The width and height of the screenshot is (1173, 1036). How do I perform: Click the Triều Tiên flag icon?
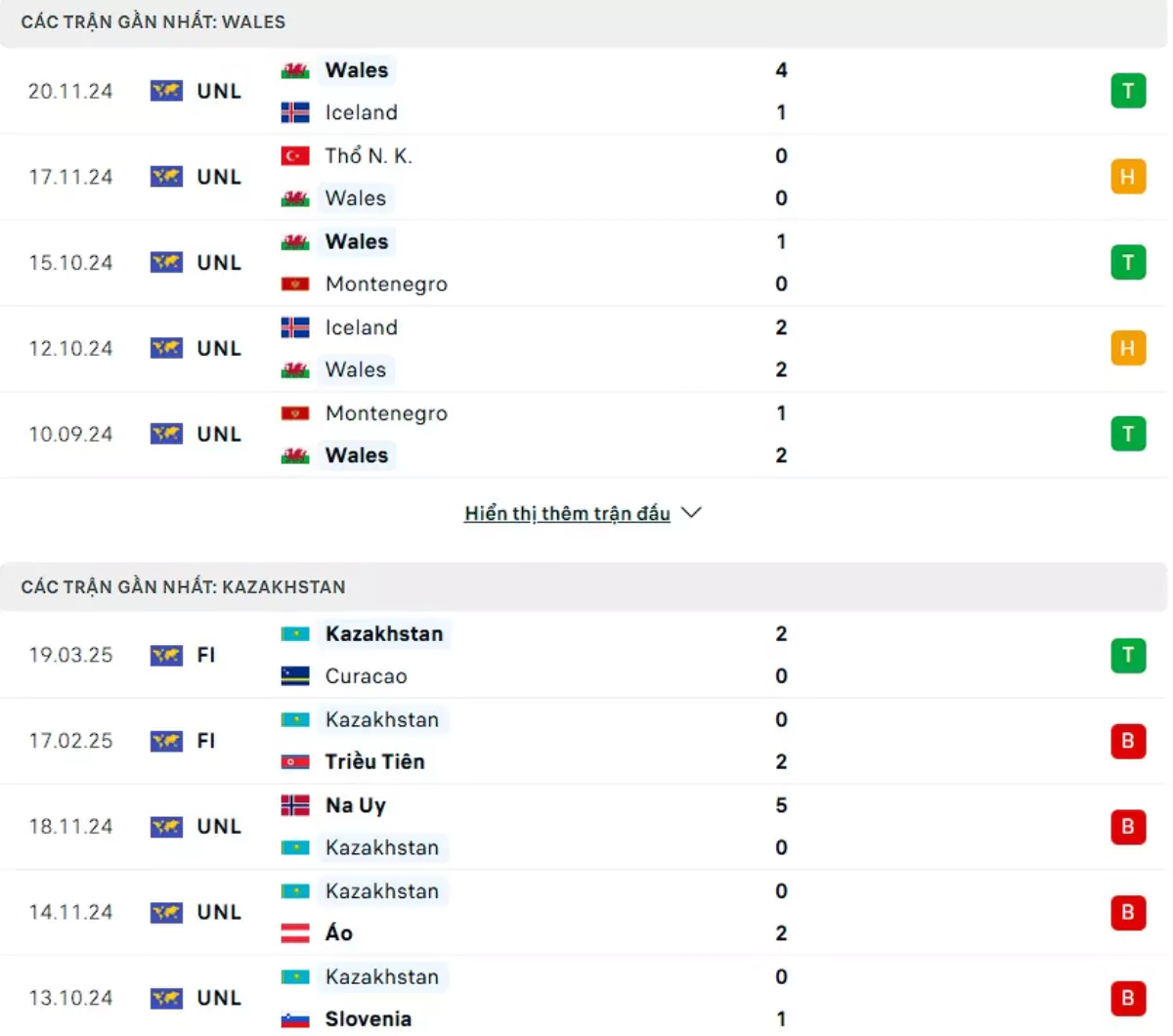295,762
